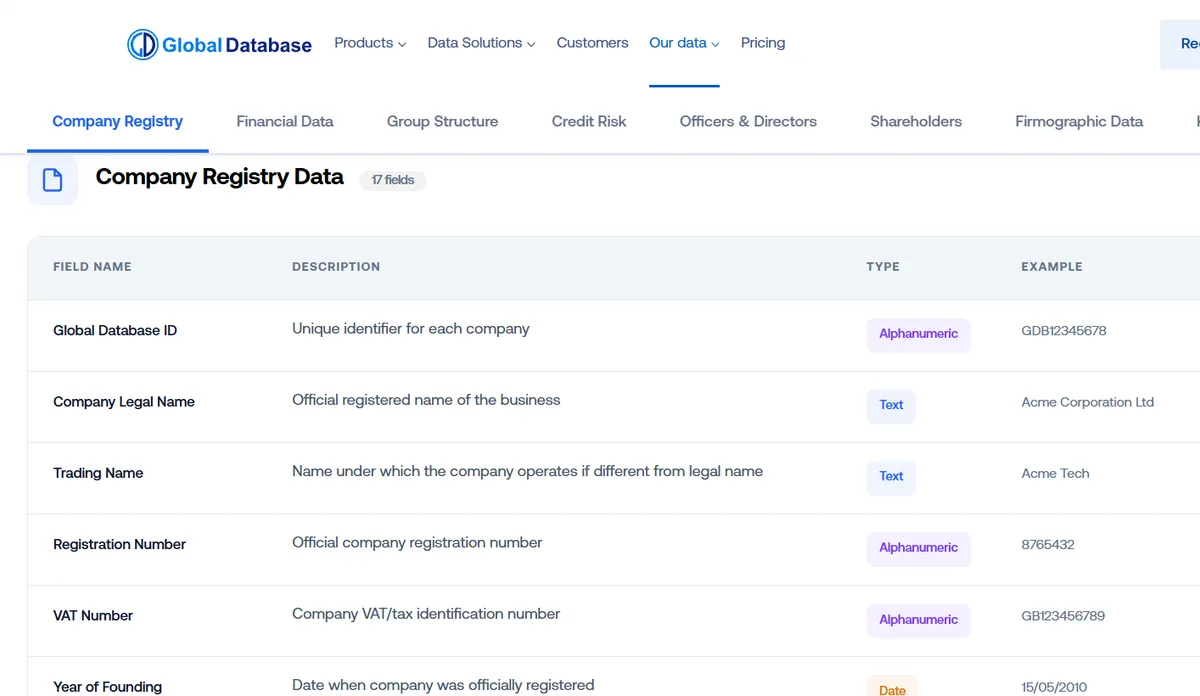Click the TYPE column header
1200x696 pixels.
pyautogui.click(x=883, y=267)
